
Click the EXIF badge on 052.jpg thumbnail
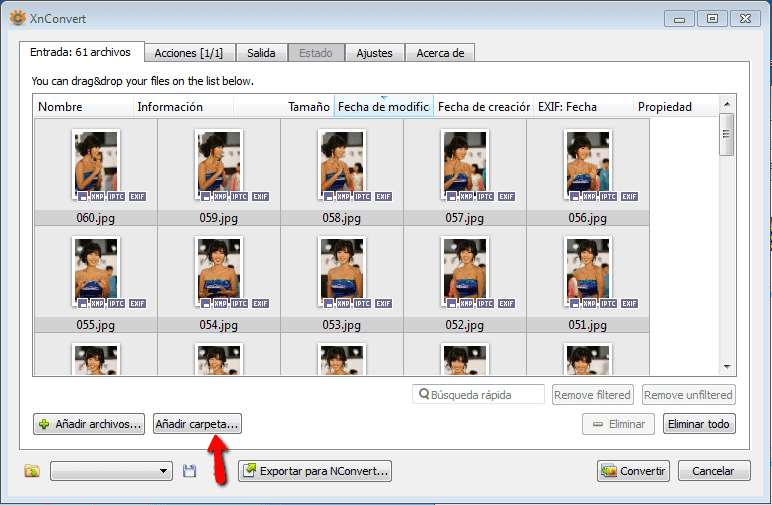(507, 303)
